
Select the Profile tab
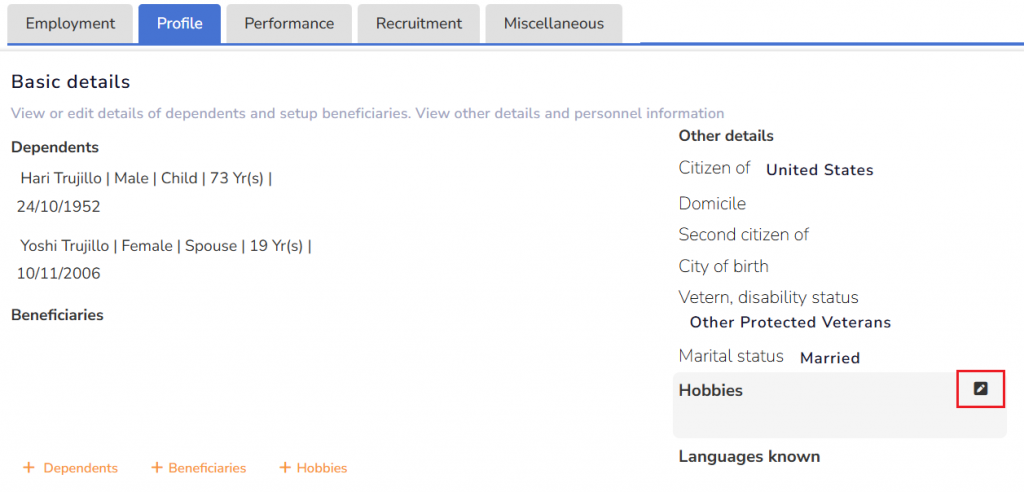pyautogui.click(x=179, y=24)
